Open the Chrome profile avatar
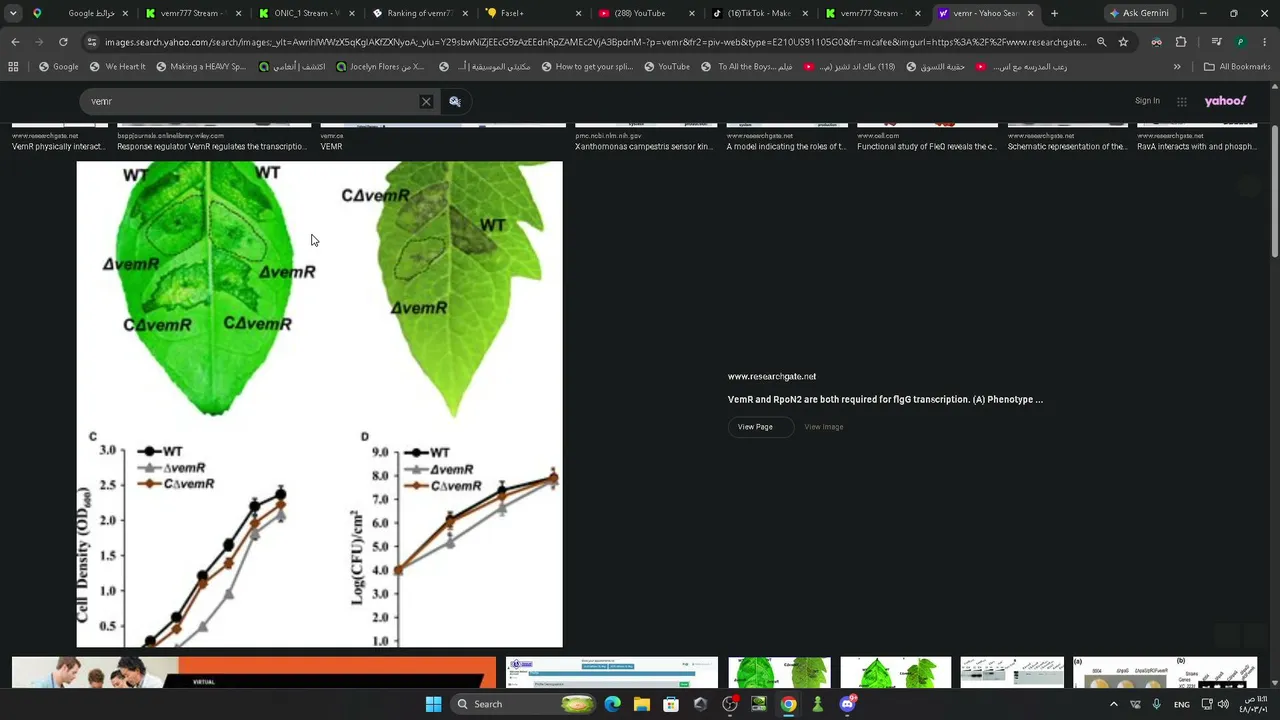Screen dimensions: 1280x720 1241,42
